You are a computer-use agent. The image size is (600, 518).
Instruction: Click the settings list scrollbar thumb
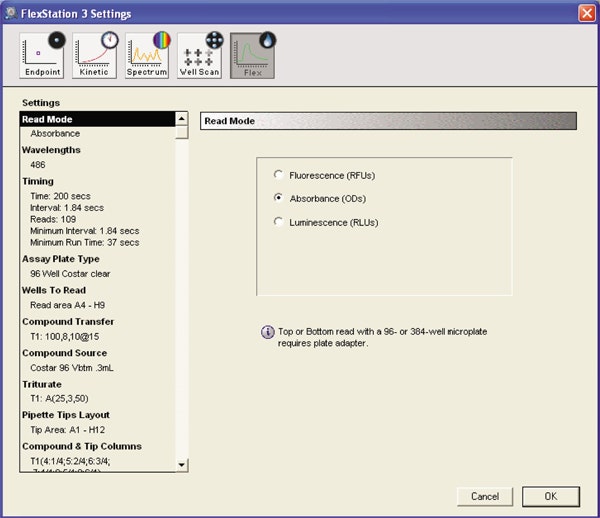pos(182,132)
